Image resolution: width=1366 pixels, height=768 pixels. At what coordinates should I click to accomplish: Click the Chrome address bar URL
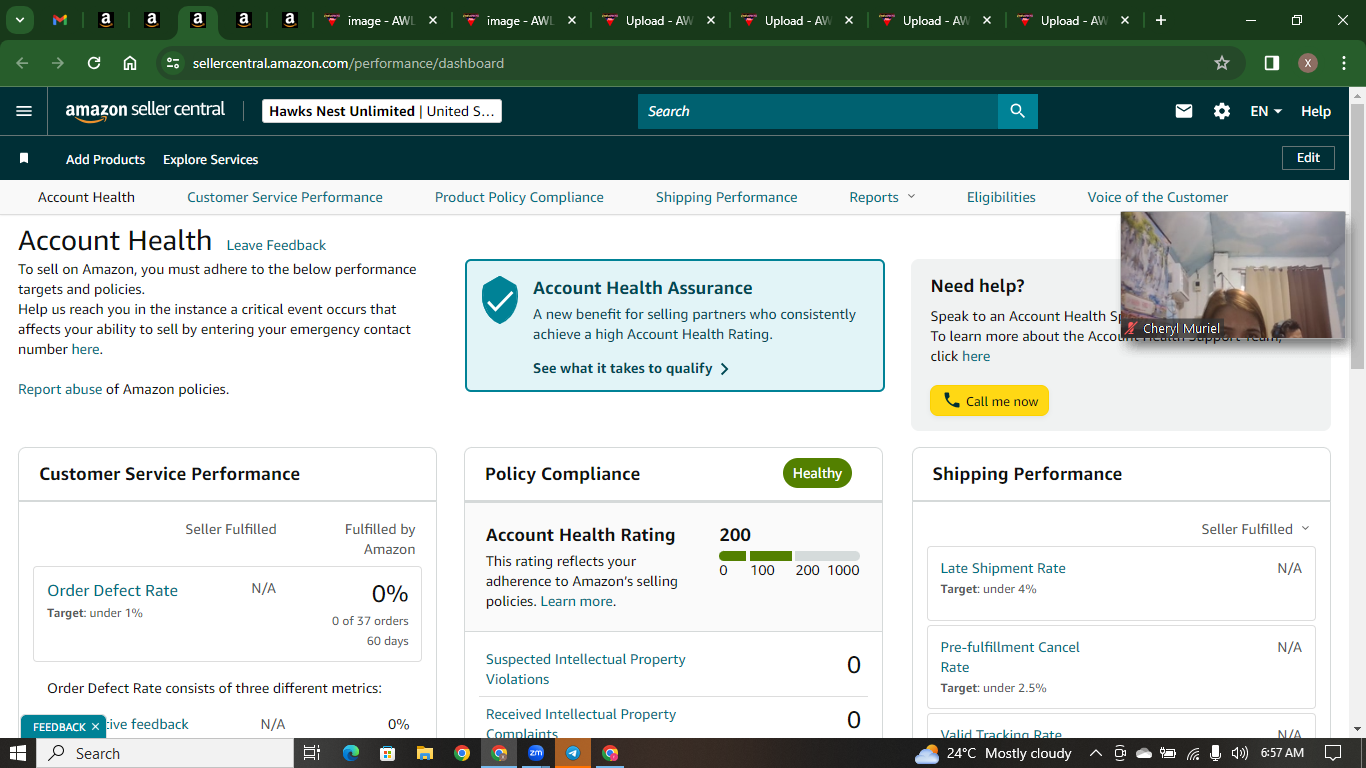[348, 63]
